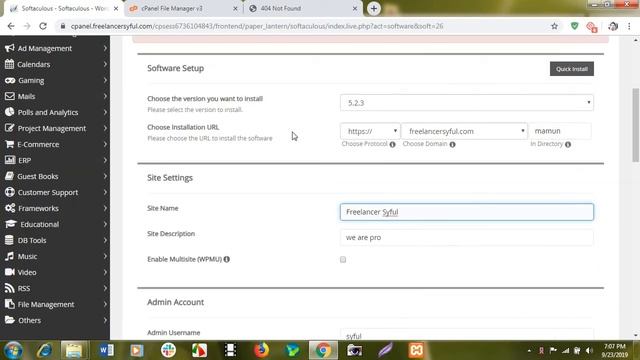Reload the page in the browser
This screenshot has height=360, width=640.
coord(43,26)
